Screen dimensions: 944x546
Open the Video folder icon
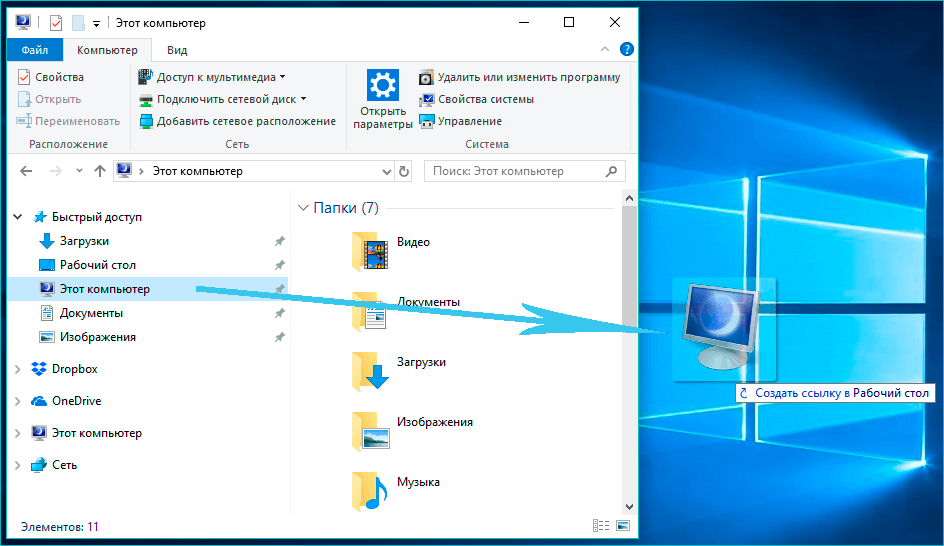[370, 250]
